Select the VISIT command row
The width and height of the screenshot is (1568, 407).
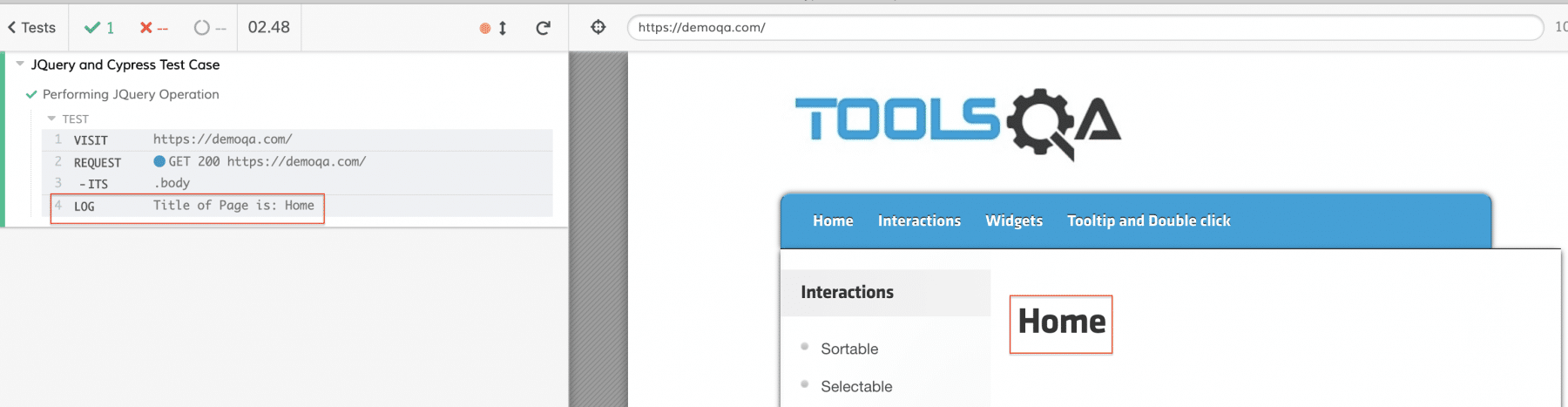point(297,139)
